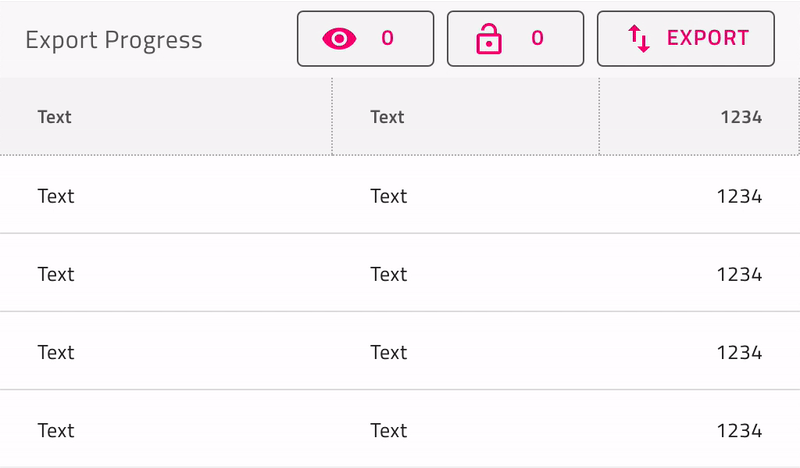
Task: Select second data row's first Text cell
Action: point(56,274)
